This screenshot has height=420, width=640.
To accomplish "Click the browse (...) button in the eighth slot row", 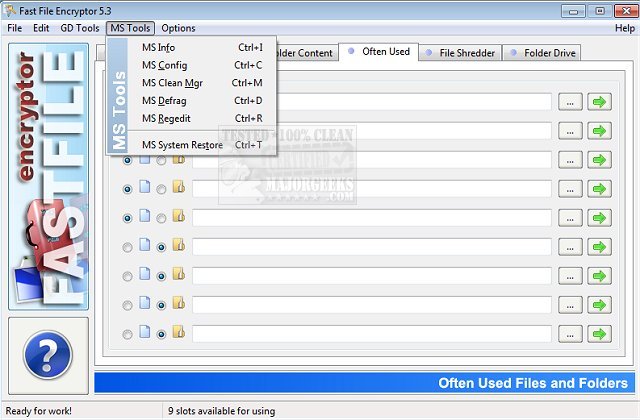I will 570,305.
